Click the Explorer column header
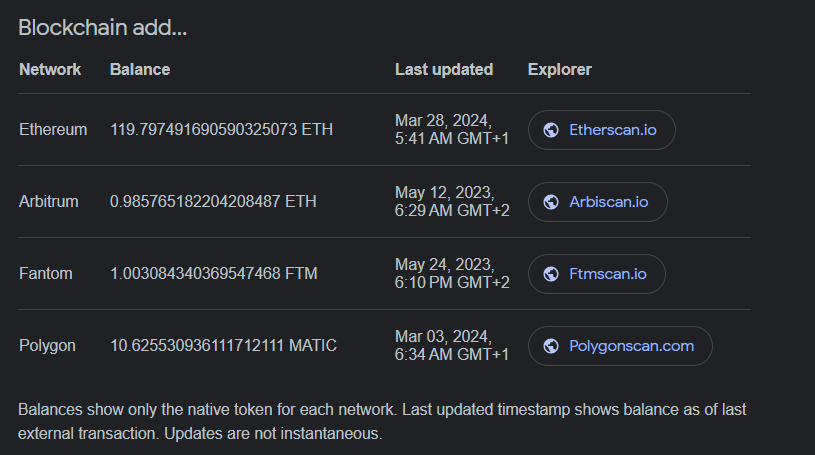Image resolution: width=815 pixels, height=455 pixels. point(560,70)
